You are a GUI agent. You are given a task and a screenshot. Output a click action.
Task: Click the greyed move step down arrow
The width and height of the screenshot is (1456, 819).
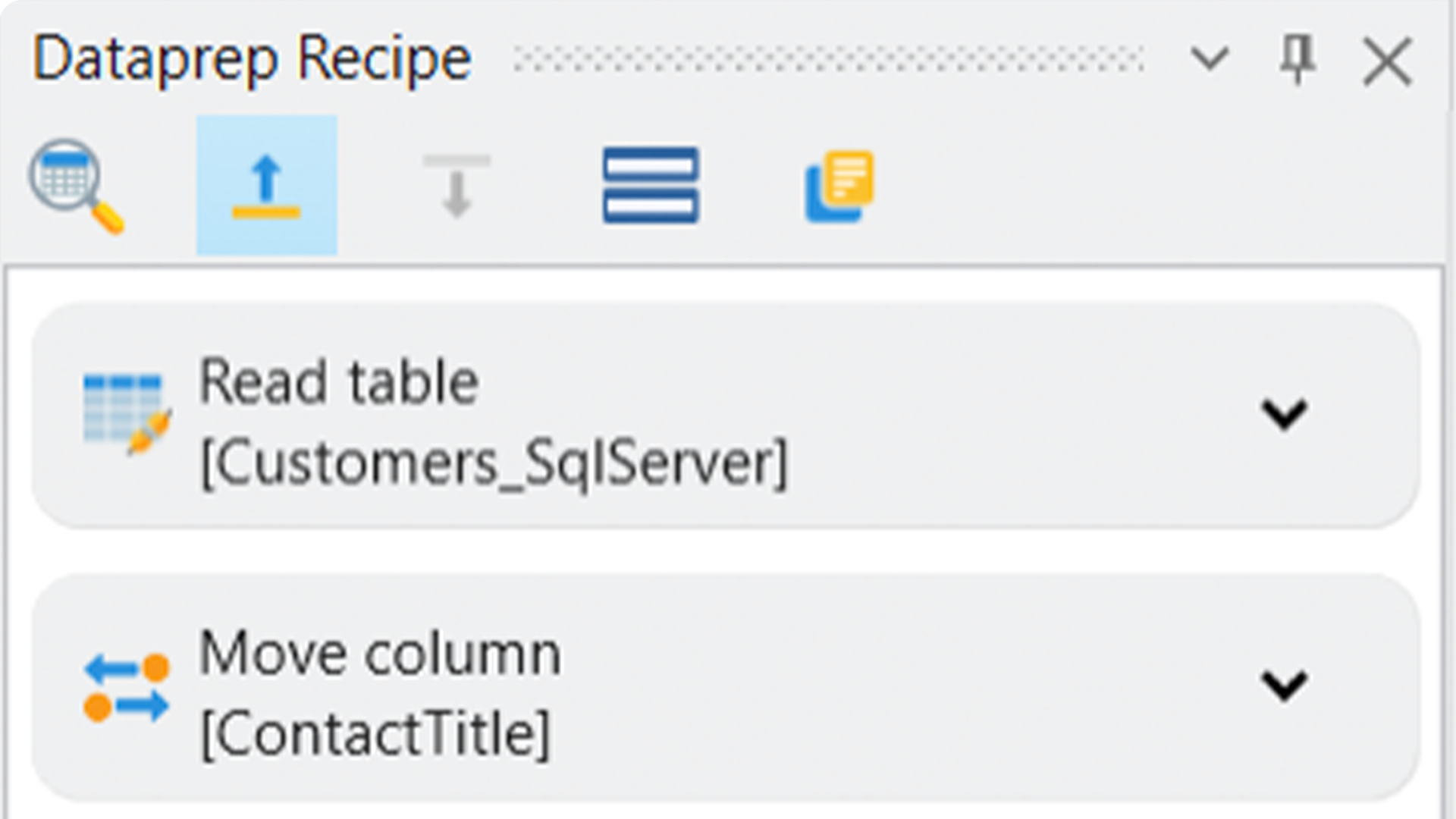click(x=457, y=186)
